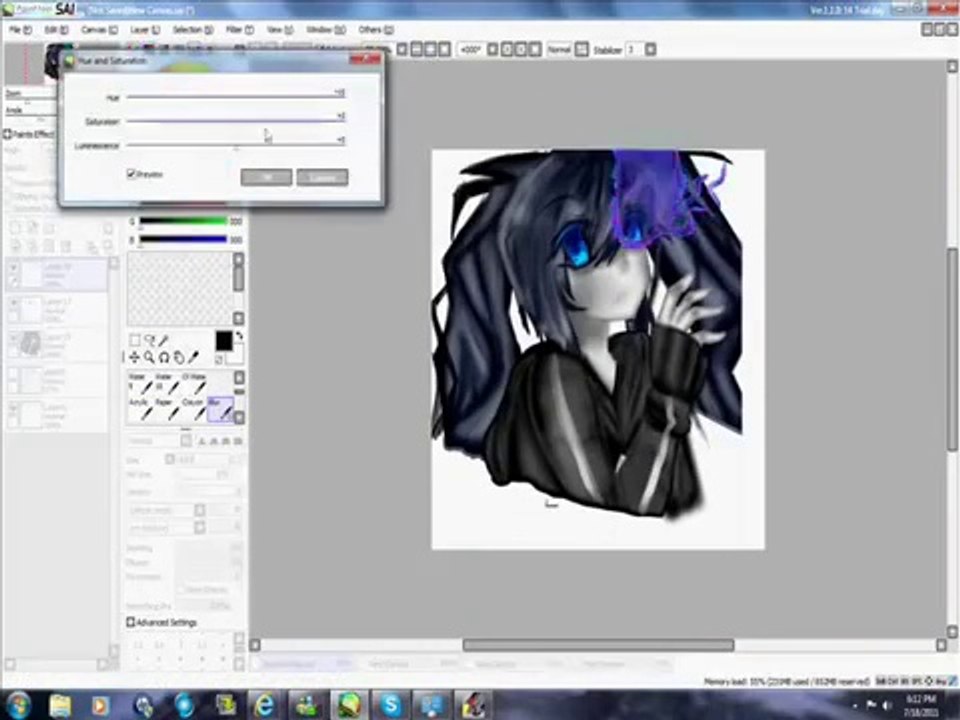Toggle visibility of the selected top layer
This screenshot has width=960, height=720.
(13, 268)
